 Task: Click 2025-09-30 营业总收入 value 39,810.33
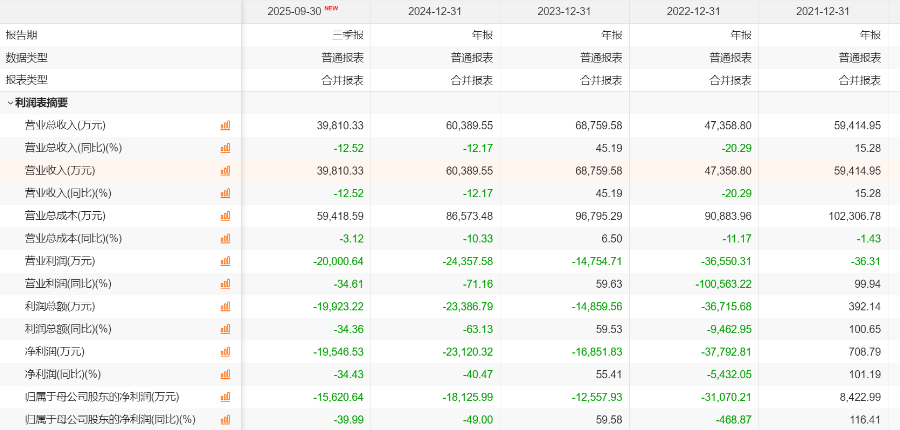pyautogui.click(x=339, y=125)
